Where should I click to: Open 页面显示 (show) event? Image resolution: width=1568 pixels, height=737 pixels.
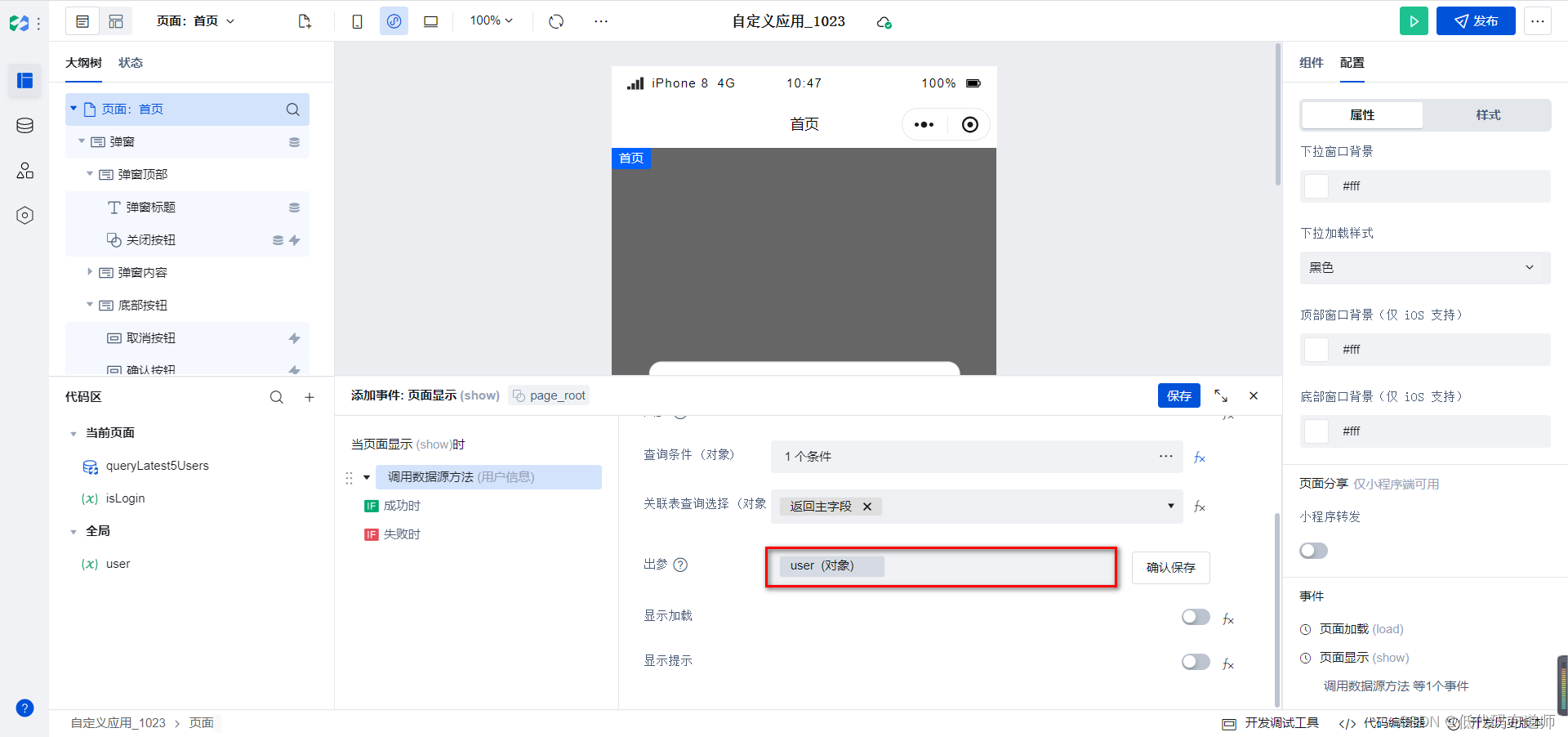pos(1364,658)
